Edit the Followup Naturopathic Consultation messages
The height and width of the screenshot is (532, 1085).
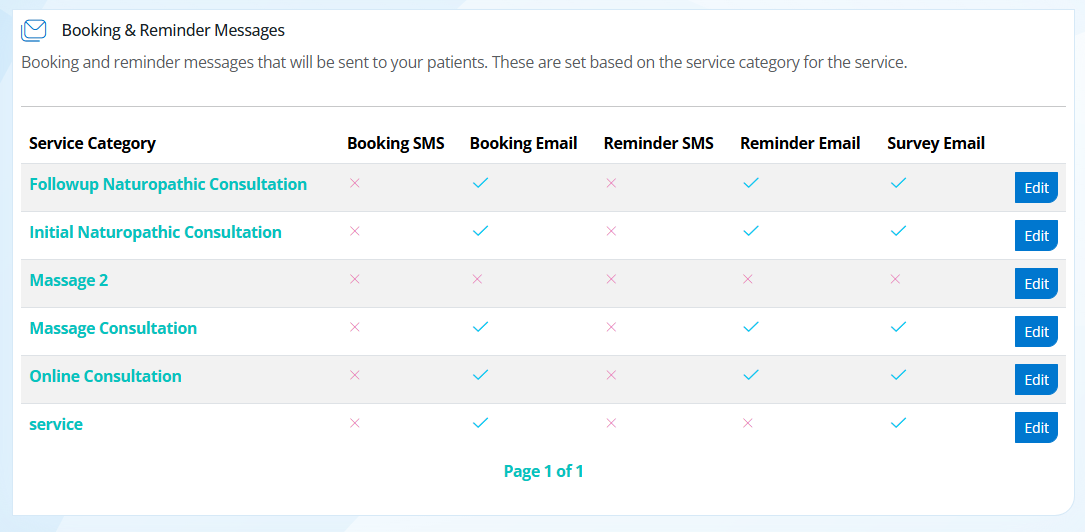tap(1036, 187)
